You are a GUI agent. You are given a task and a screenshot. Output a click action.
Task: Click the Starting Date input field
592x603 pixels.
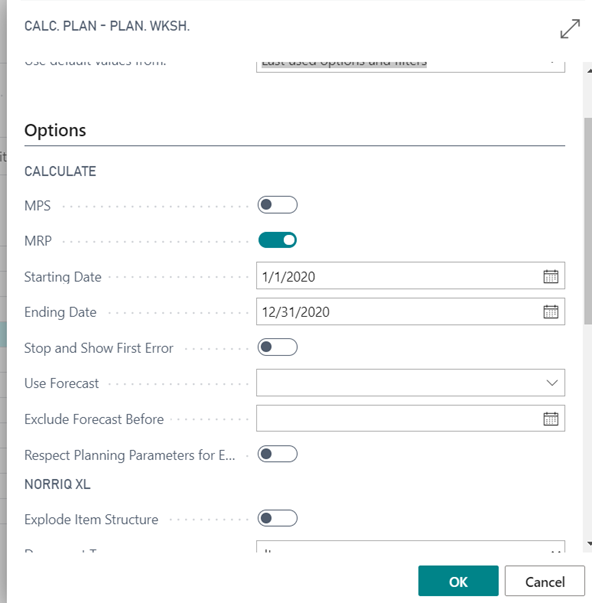(x=398, y=276)
